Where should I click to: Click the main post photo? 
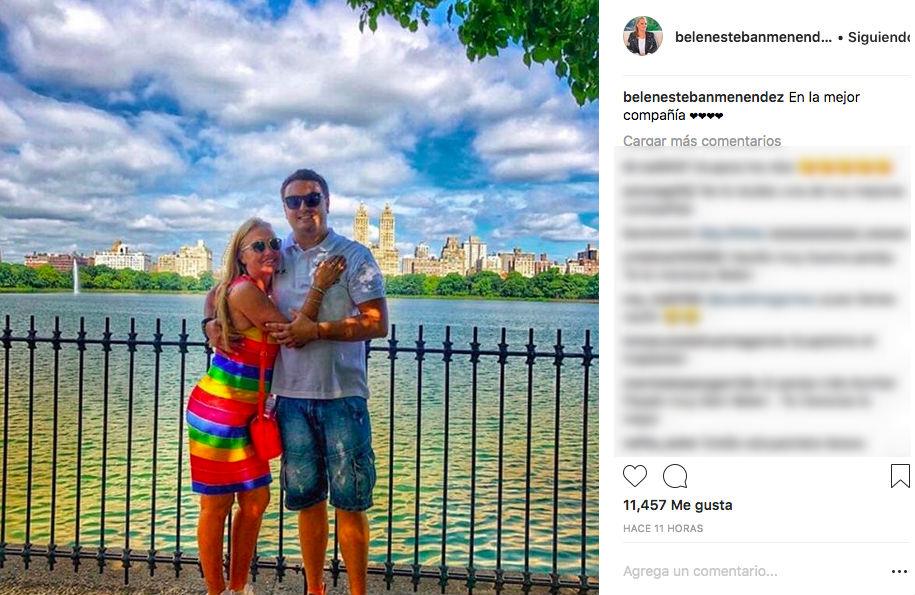(299, 298)
